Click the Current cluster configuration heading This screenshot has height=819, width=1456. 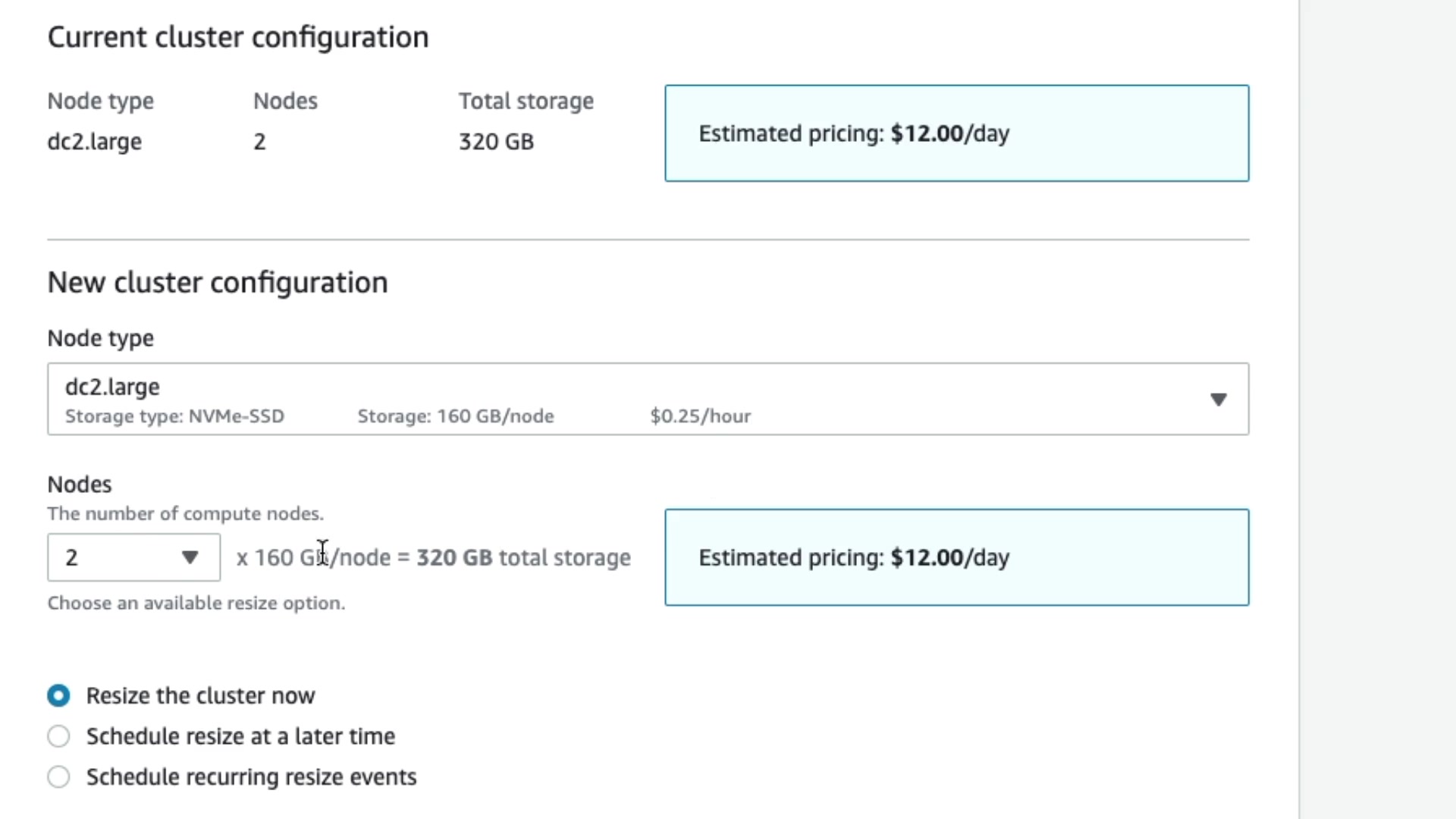coord(238,37)
